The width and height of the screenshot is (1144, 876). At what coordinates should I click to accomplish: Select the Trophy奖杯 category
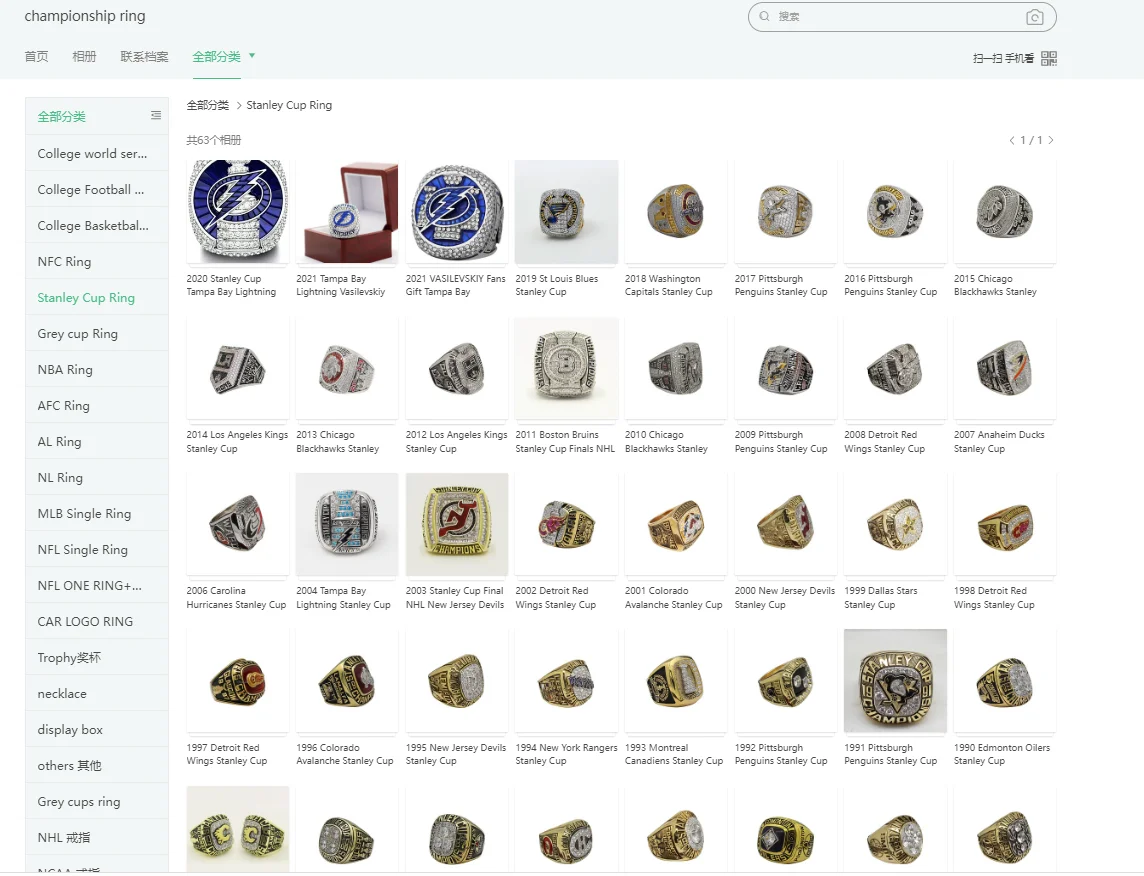click(97, 657)
